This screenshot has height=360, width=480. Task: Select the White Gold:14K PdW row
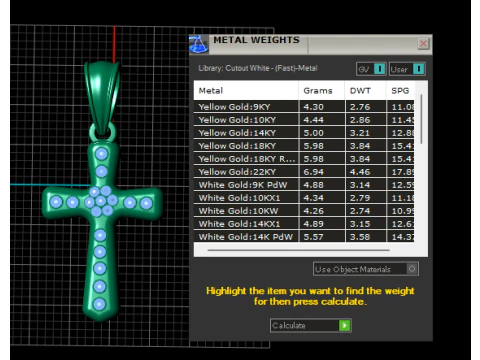tap(304, 237)
